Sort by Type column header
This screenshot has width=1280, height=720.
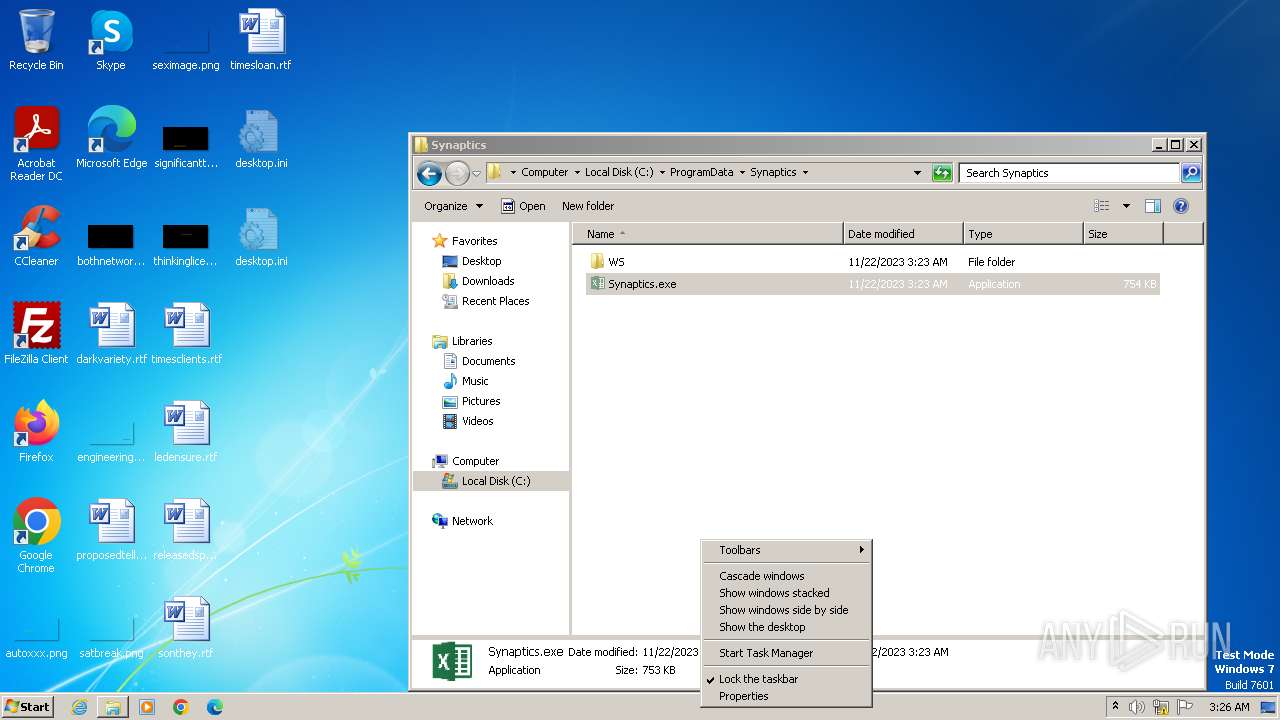1023,234
